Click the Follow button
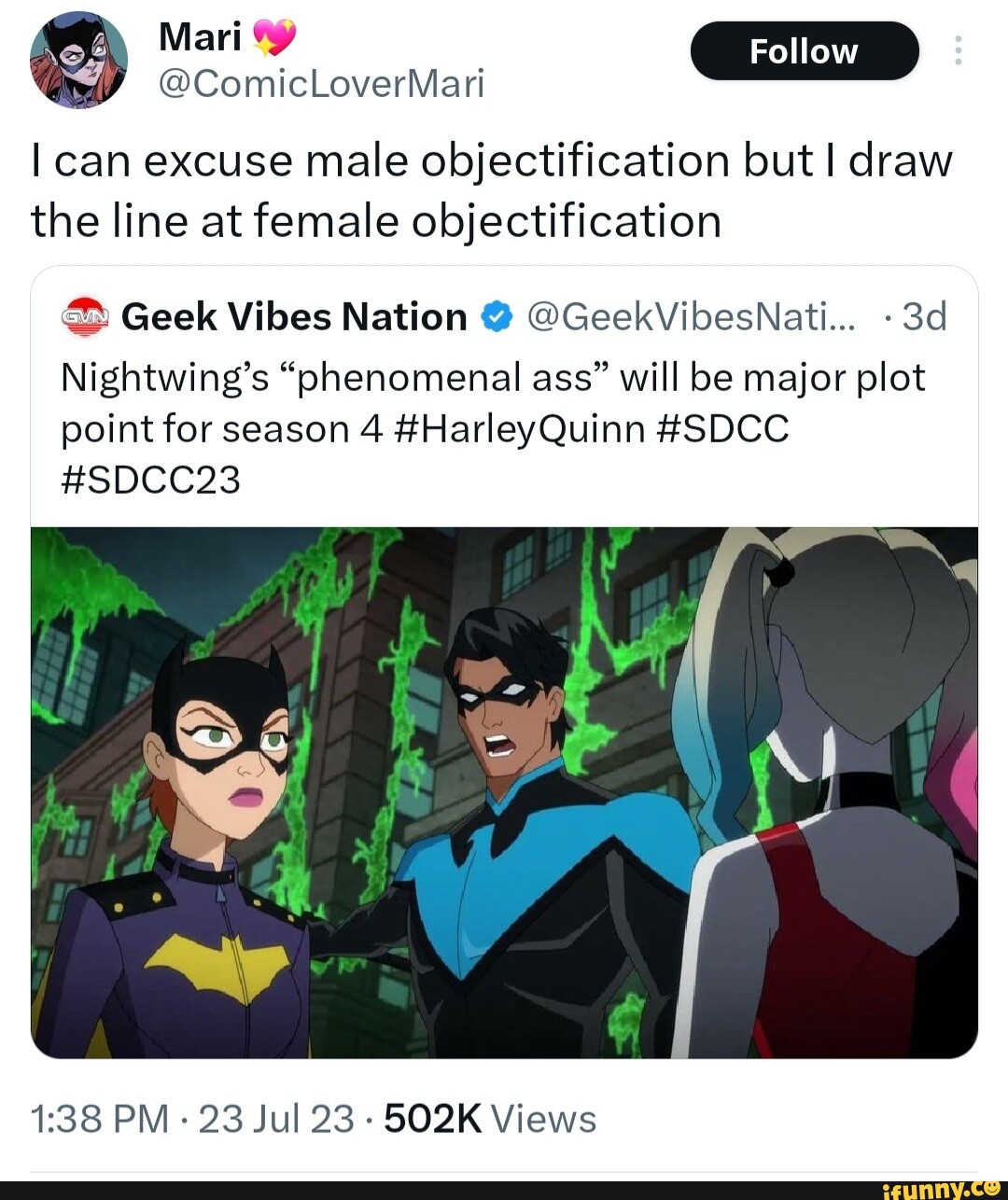Screen dimensions: 1008x1200 click(x=804, y=51)
